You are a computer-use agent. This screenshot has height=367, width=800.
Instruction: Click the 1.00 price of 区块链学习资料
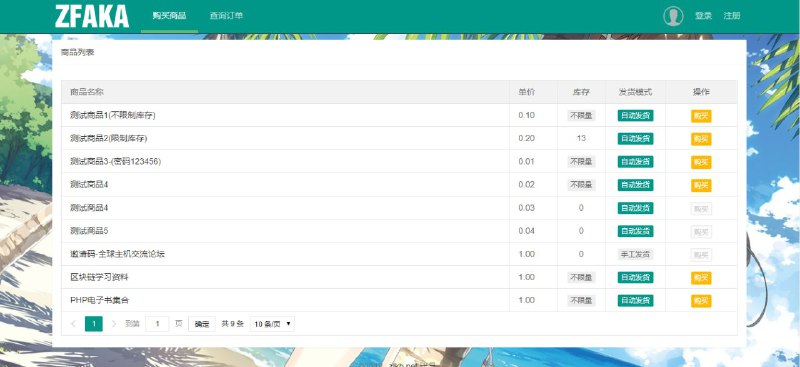pos(526,277)
